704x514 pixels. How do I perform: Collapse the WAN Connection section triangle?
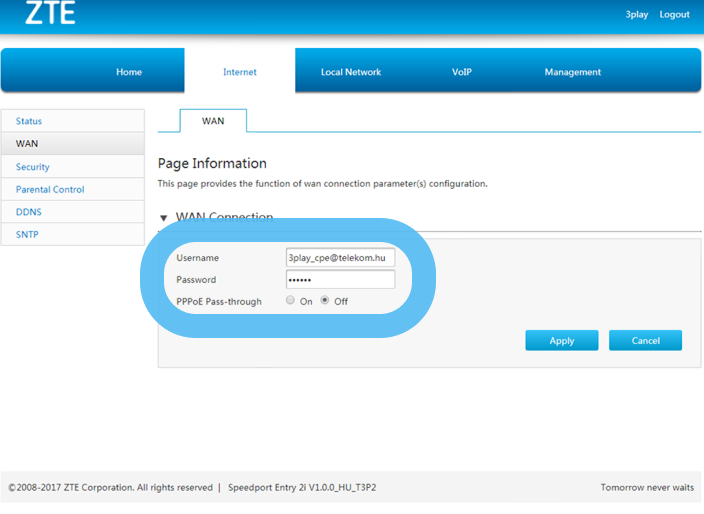164,218
